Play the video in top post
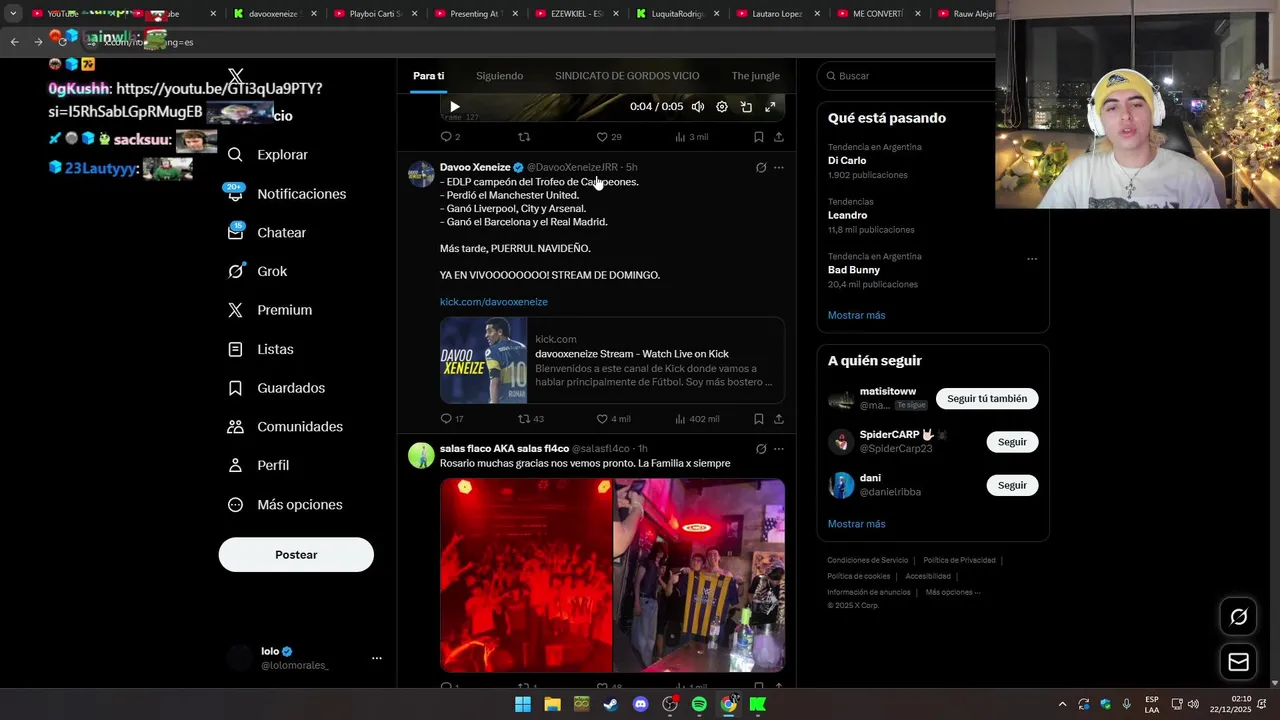 455,107
